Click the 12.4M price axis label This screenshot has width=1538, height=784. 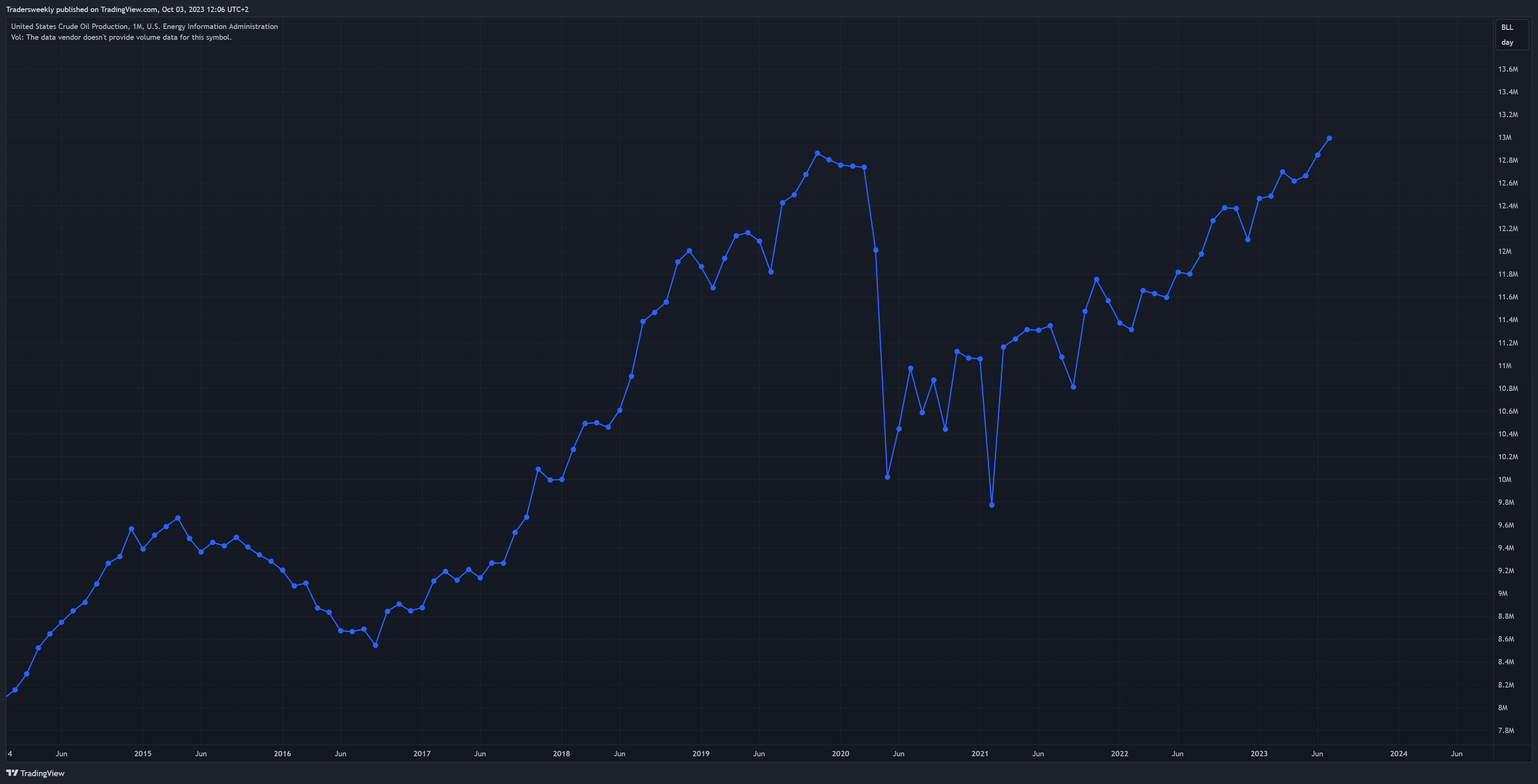click(x=1507, y=206)
